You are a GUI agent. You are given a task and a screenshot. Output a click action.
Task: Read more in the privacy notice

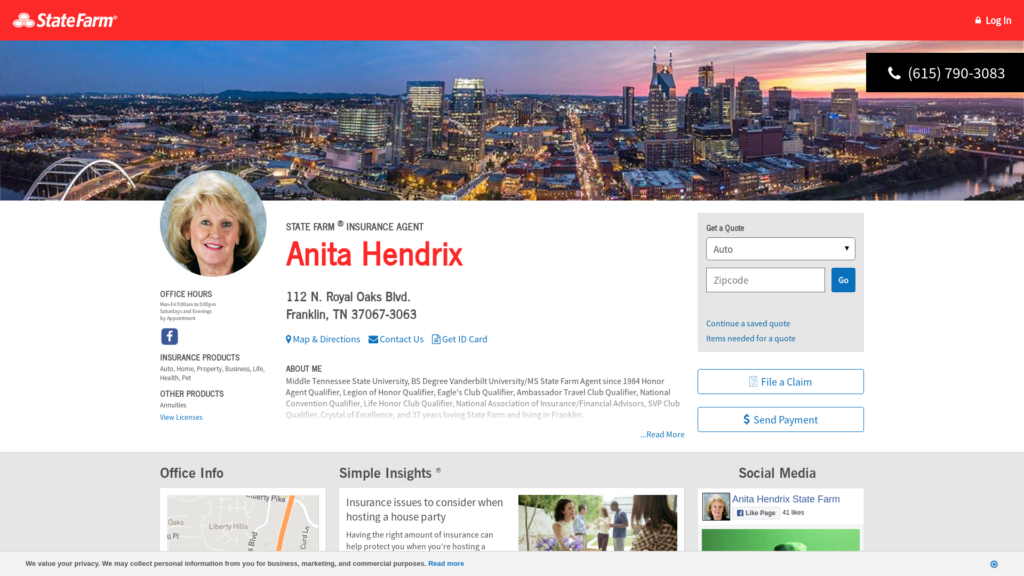click(446, 564)
